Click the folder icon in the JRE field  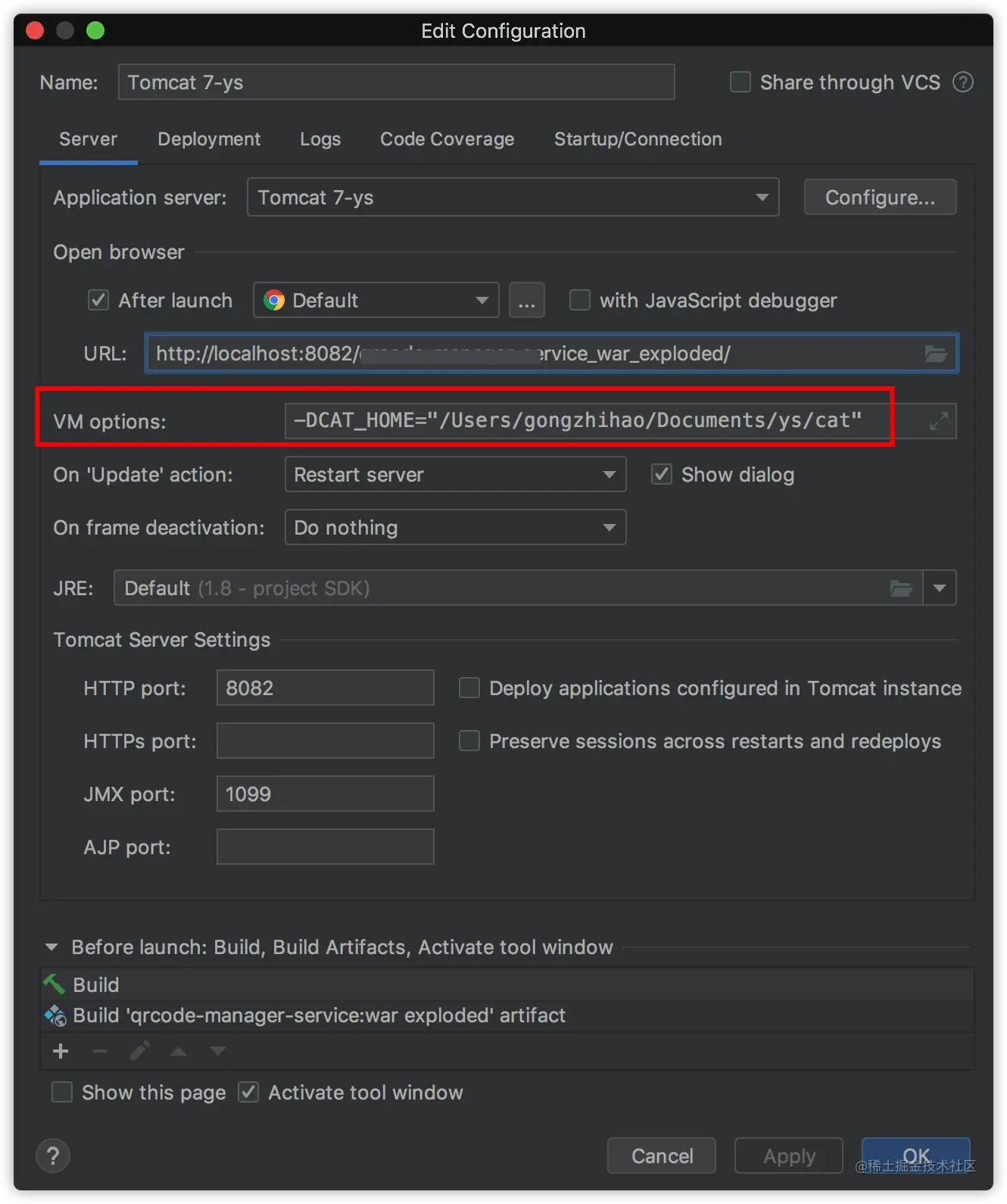coord(901,588)
